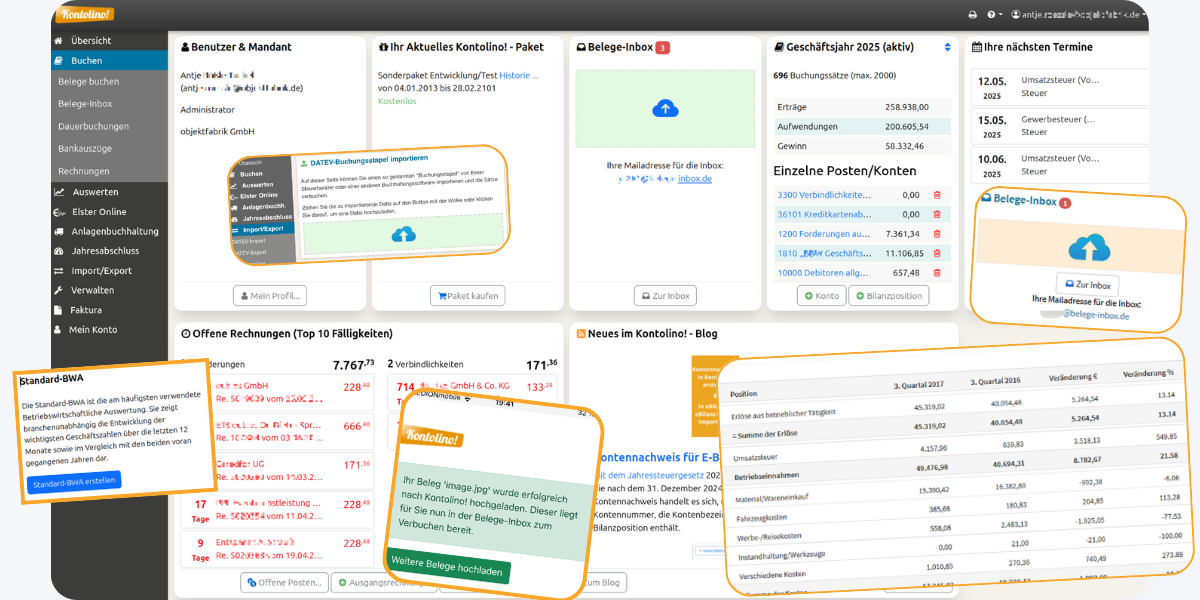The height and width of the screenshot is (600, 1200).
Task: Open Rechnungen submenu entry
Action: point(109,171)
